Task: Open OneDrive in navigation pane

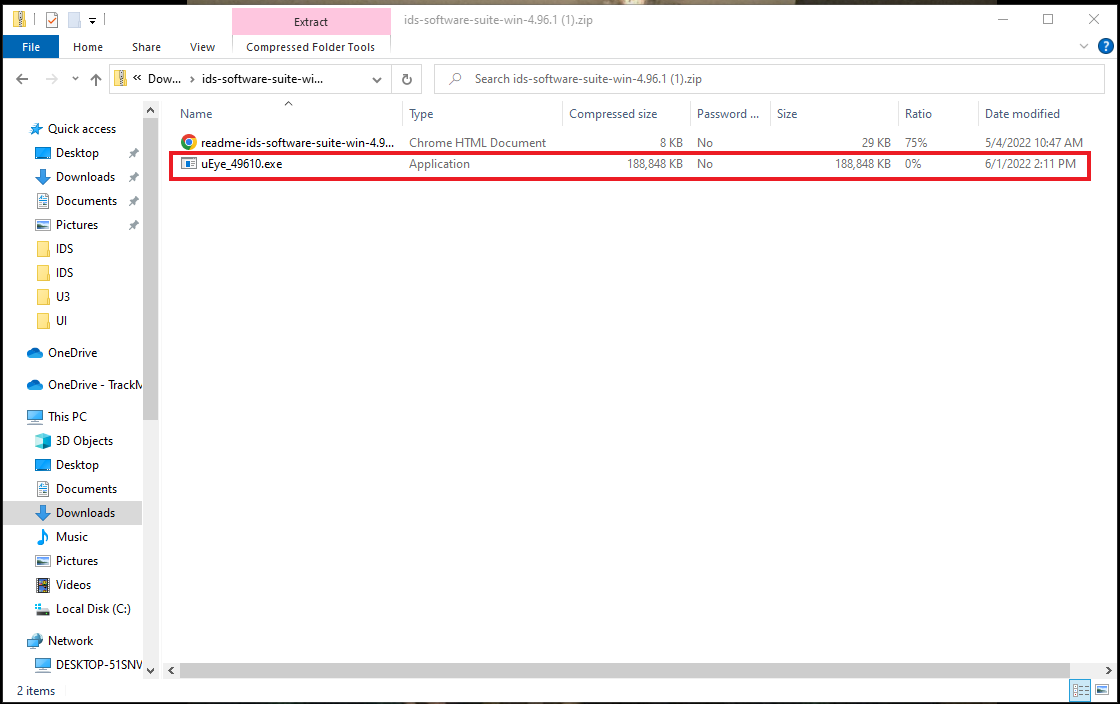Action: (x=72, y=353)
